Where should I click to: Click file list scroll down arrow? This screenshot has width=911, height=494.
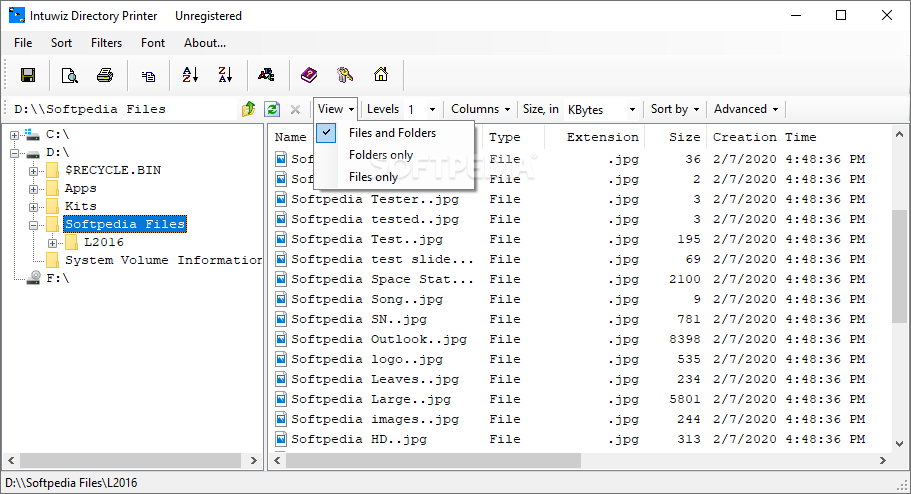click(899, 444)
